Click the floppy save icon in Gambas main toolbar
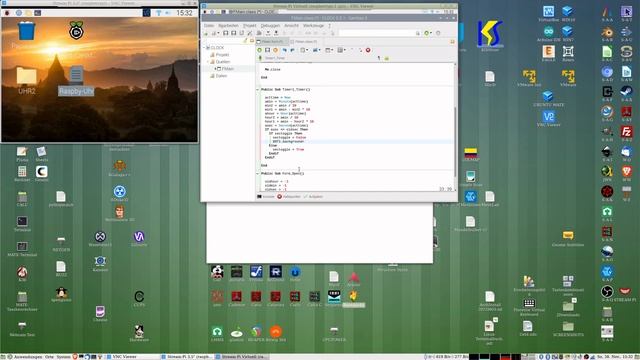 click(226, 33)
